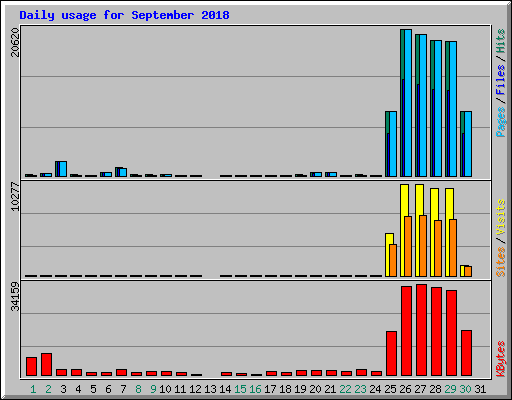Screen dimensions: 512x400
Task: Click day 27 on the x-axis
Action: [420, 389]
